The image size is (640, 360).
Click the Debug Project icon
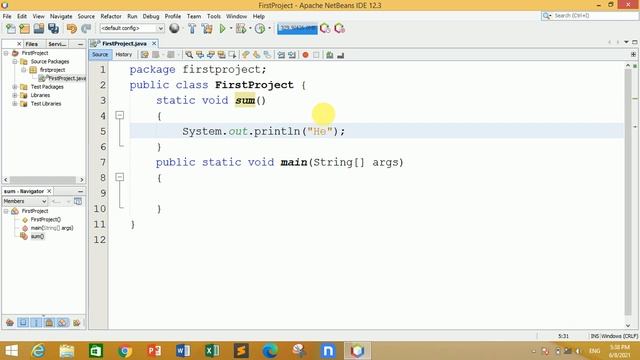click(x=241, y=29)
